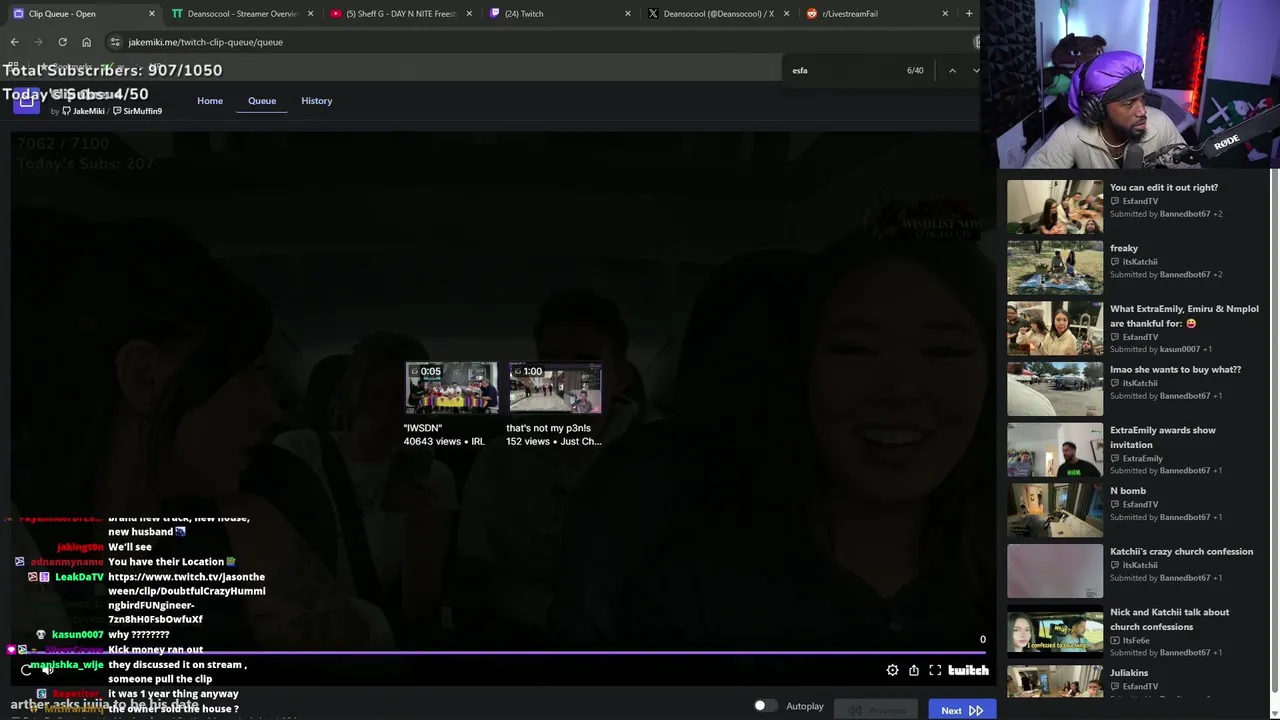
Task: Select "You can edit it out right?" queue clip
Action: [1135, 206]
